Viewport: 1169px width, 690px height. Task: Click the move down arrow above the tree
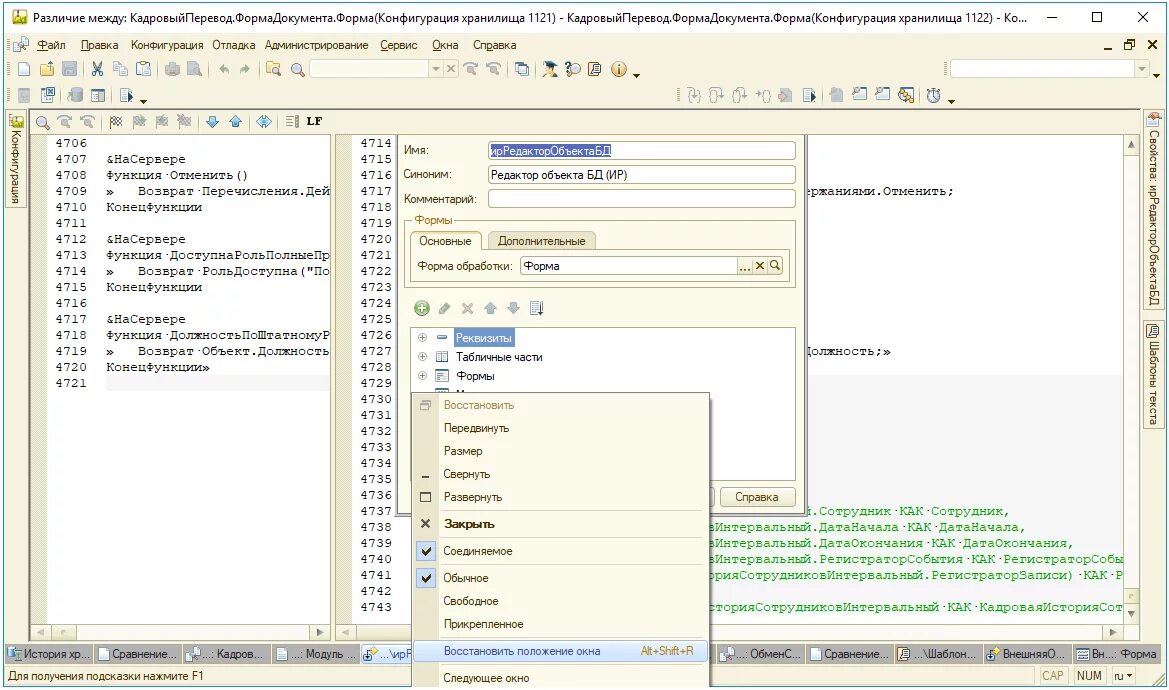(x=513, y=308)
